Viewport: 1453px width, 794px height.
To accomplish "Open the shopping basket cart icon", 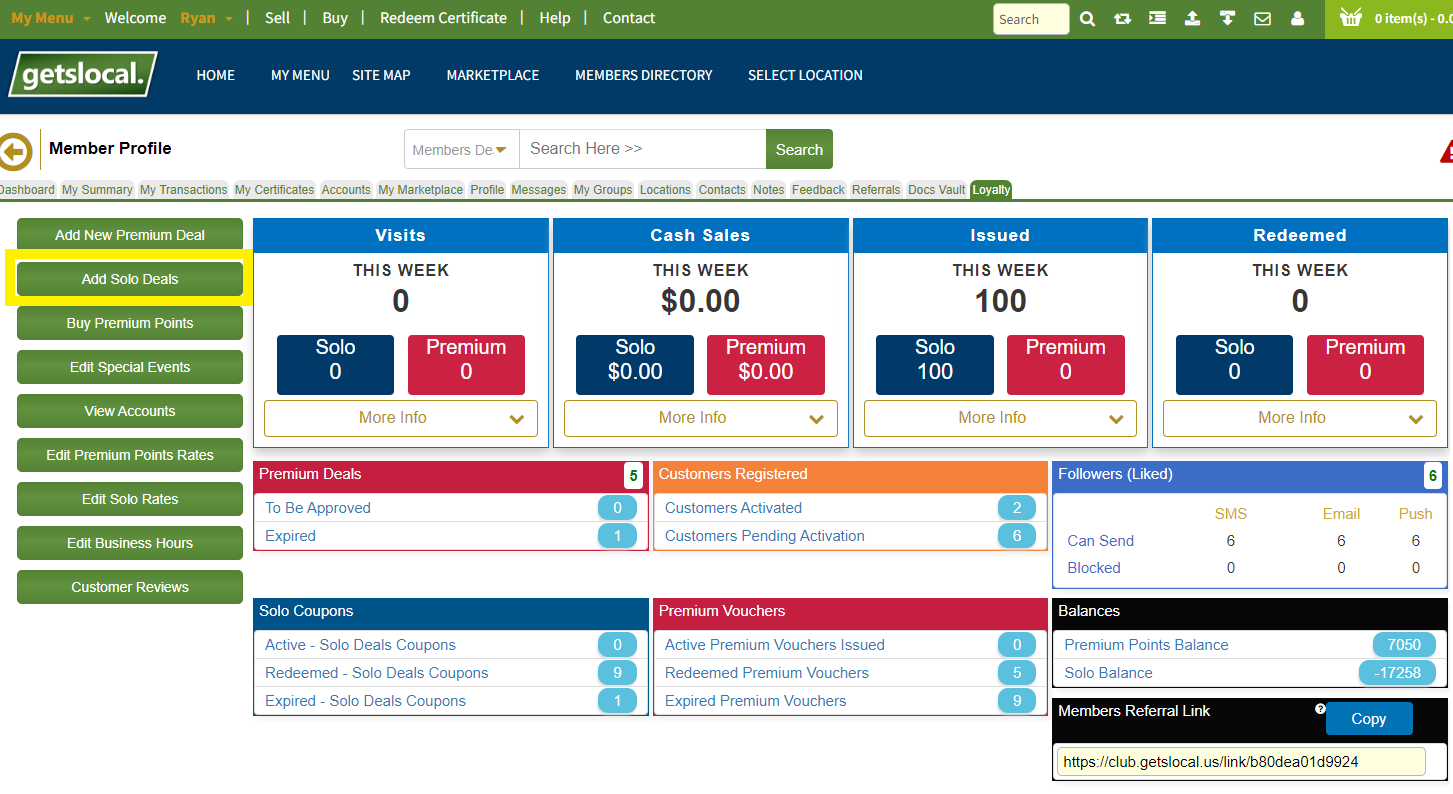I will pos(1351,17).
